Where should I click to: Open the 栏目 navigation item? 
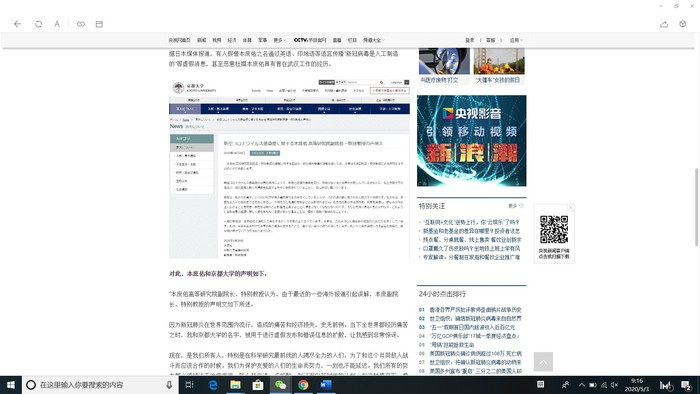click(x=352, y=40)
